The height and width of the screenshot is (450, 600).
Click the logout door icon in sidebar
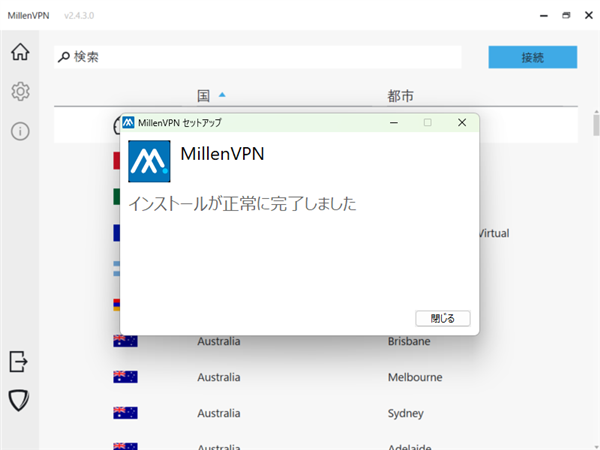pyautogui.click(x=18, y=362)
